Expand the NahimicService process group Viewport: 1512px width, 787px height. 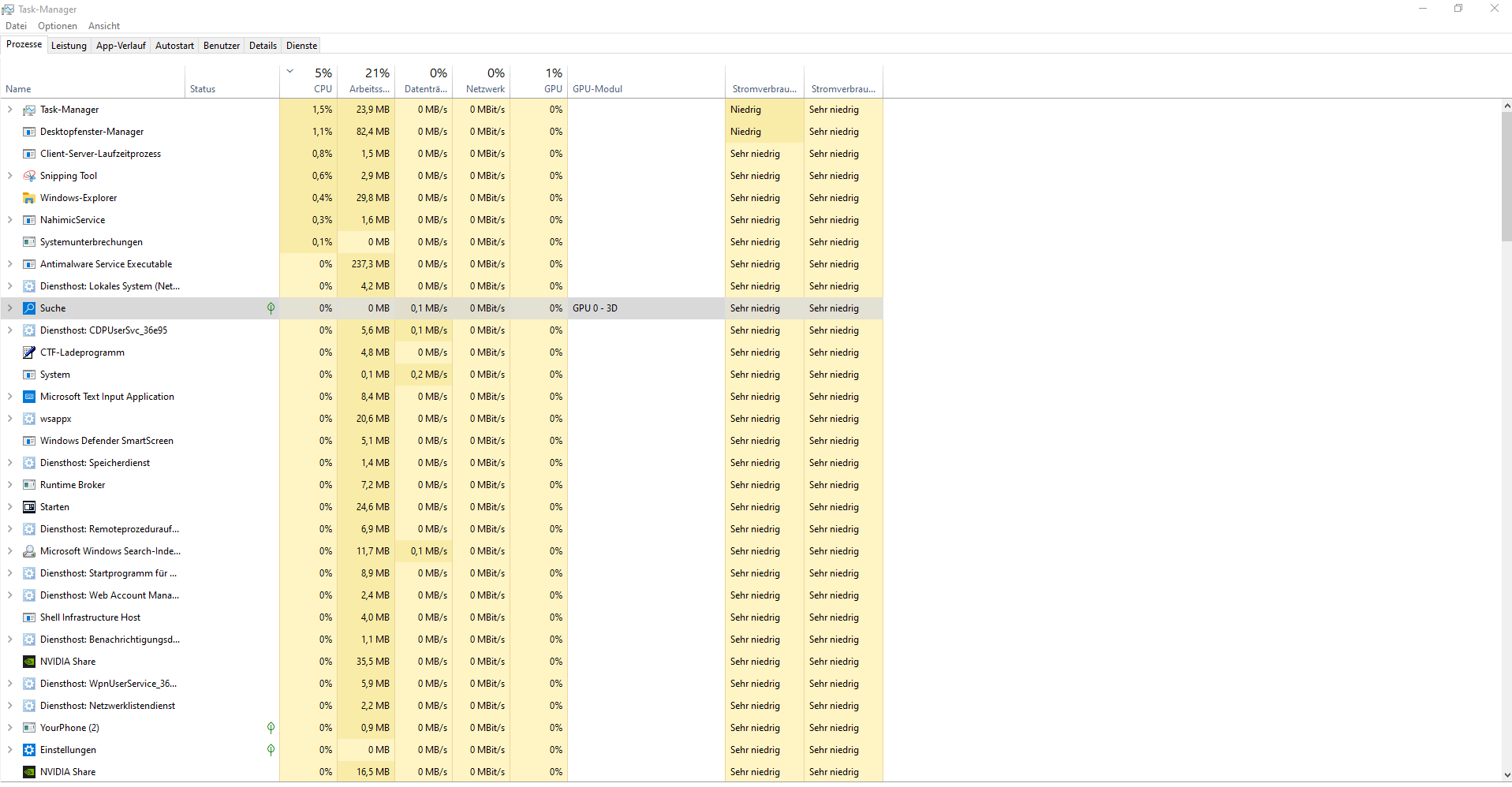tap(9, 220)
